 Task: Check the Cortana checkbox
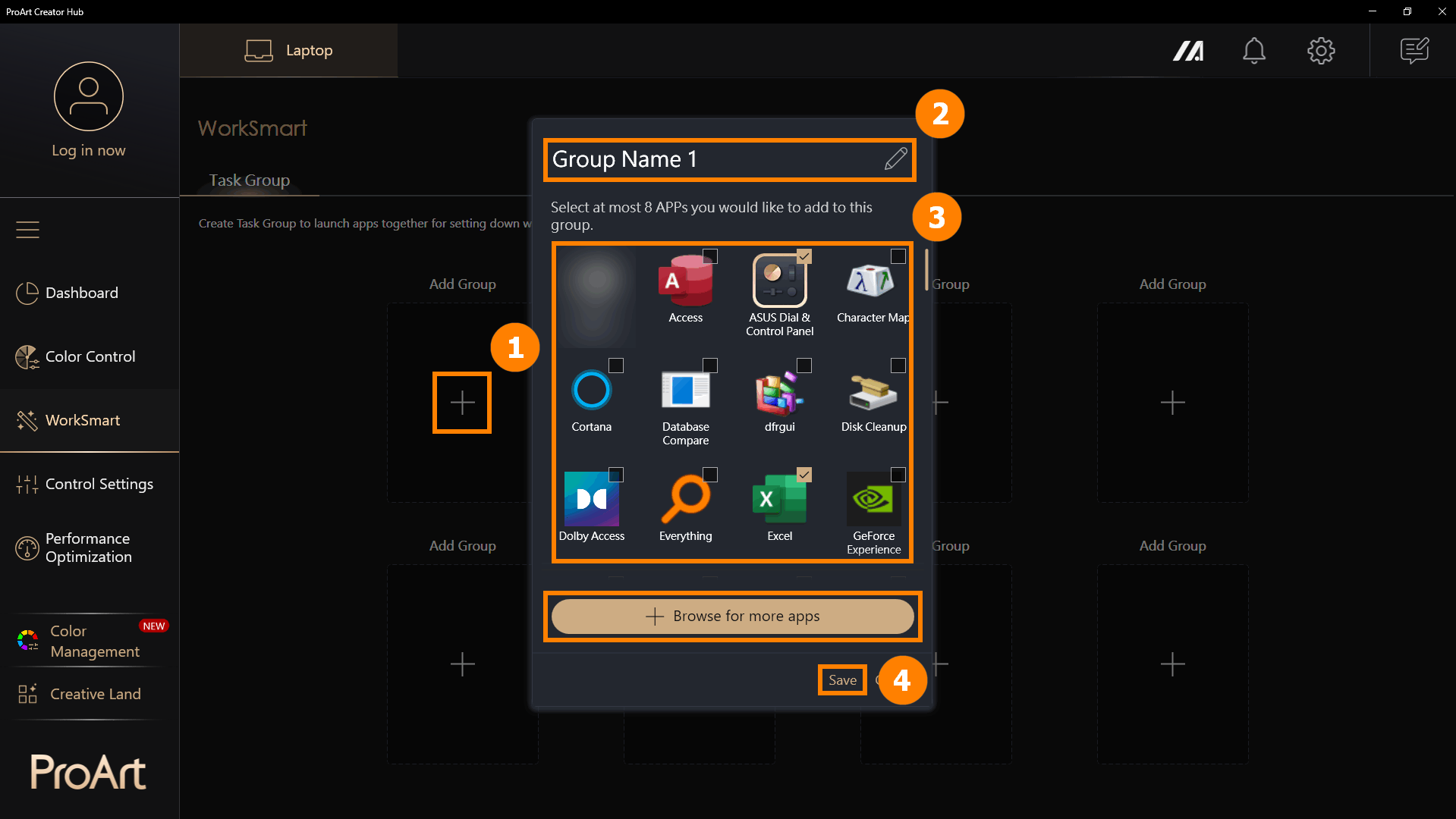coord(616,366)
